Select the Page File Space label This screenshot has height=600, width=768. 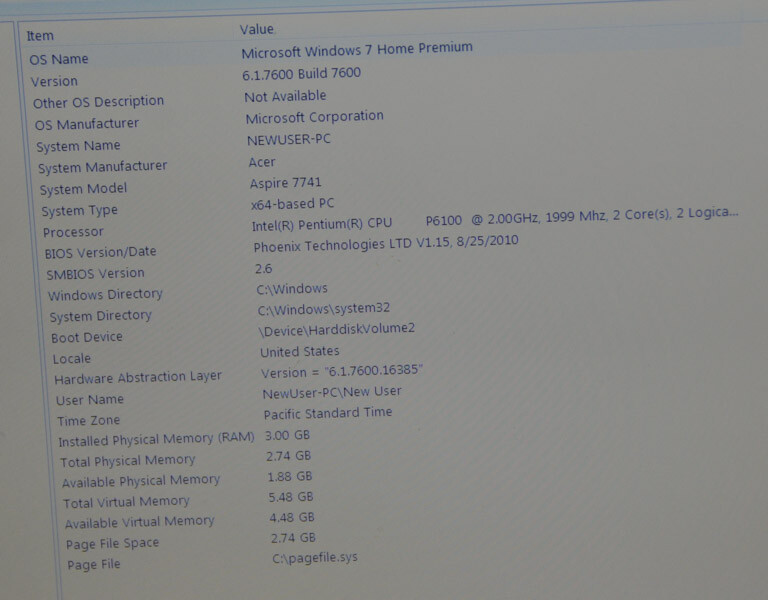[x=113, y=544]
